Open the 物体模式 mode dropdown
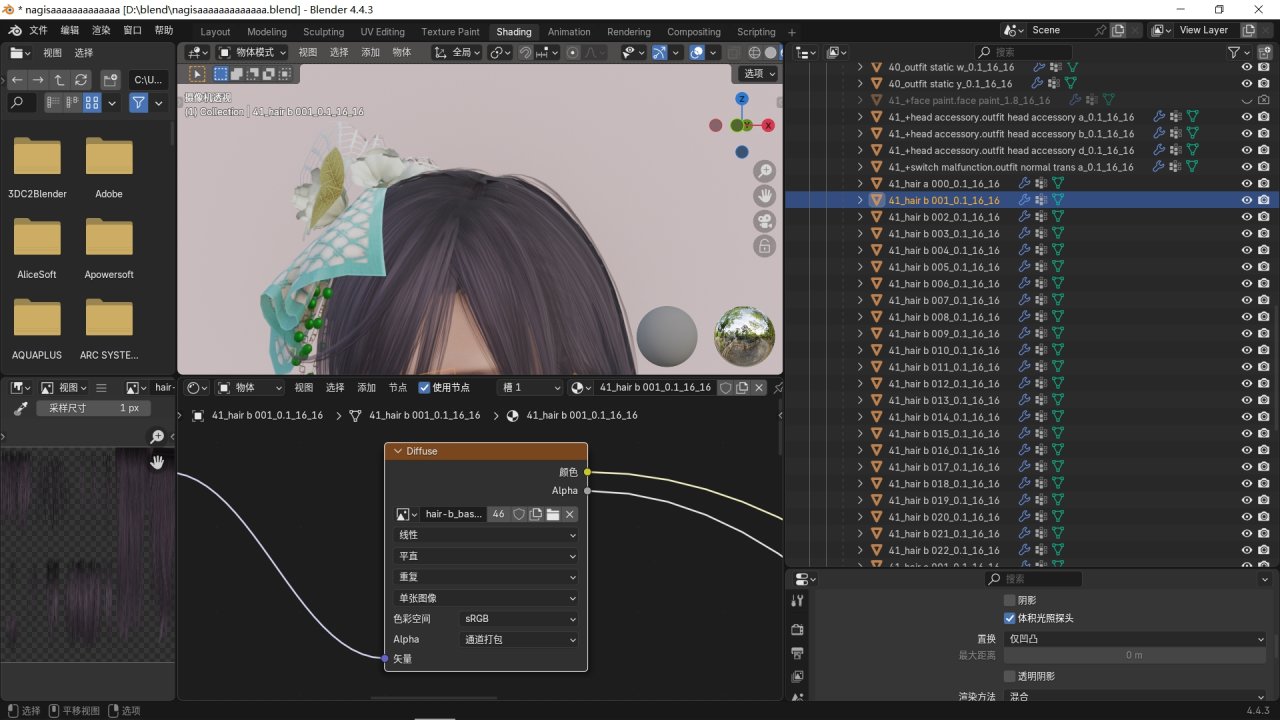The image size is (1280, 720). coord(253,52)
